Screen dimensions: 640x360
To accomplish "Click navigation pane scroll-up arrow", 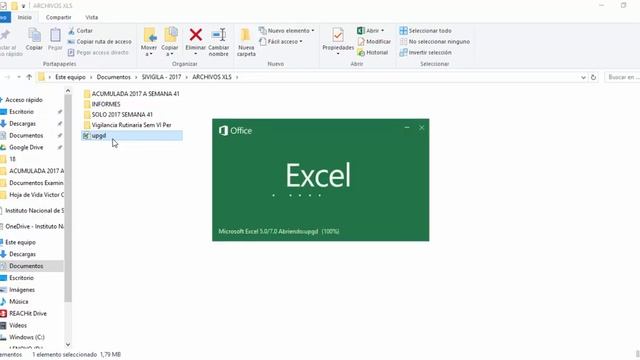I will tap(68, 91).
